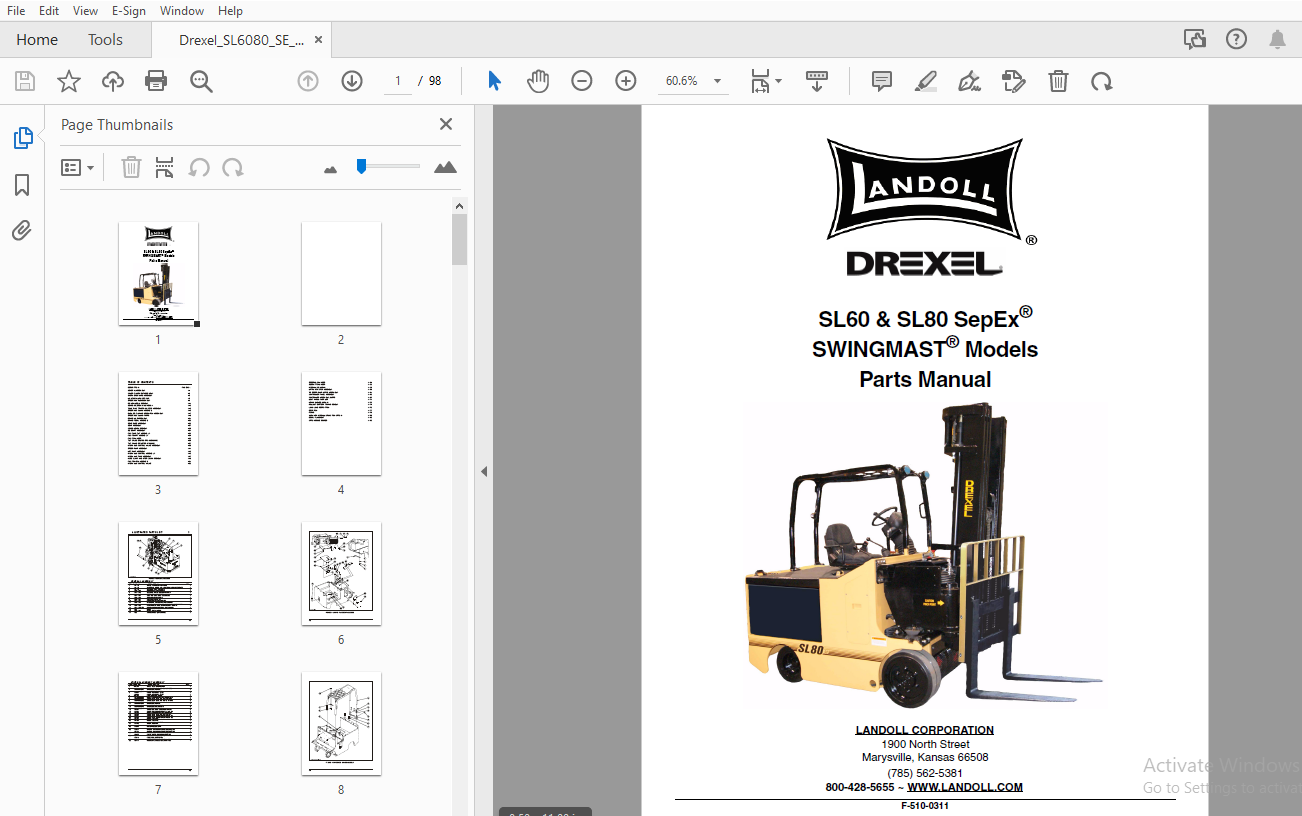
Task: Switch to the Home tab
Action: click(x=37, y=40)
